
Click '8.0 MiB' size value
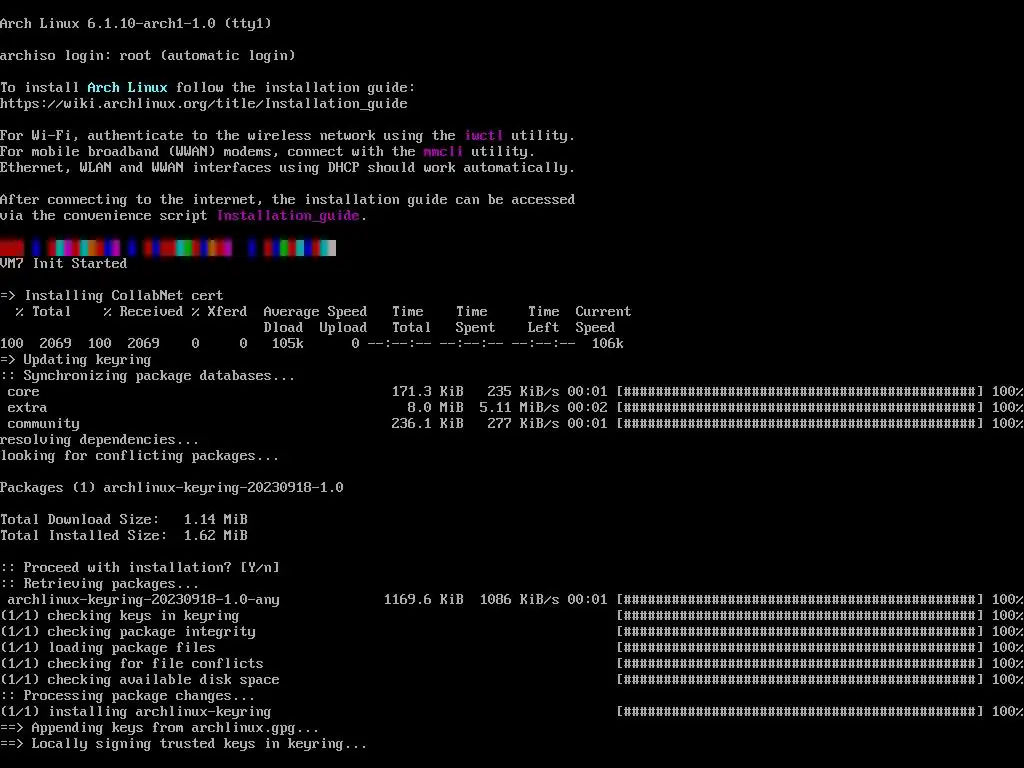pyautogui.click(x=436, y=408)
